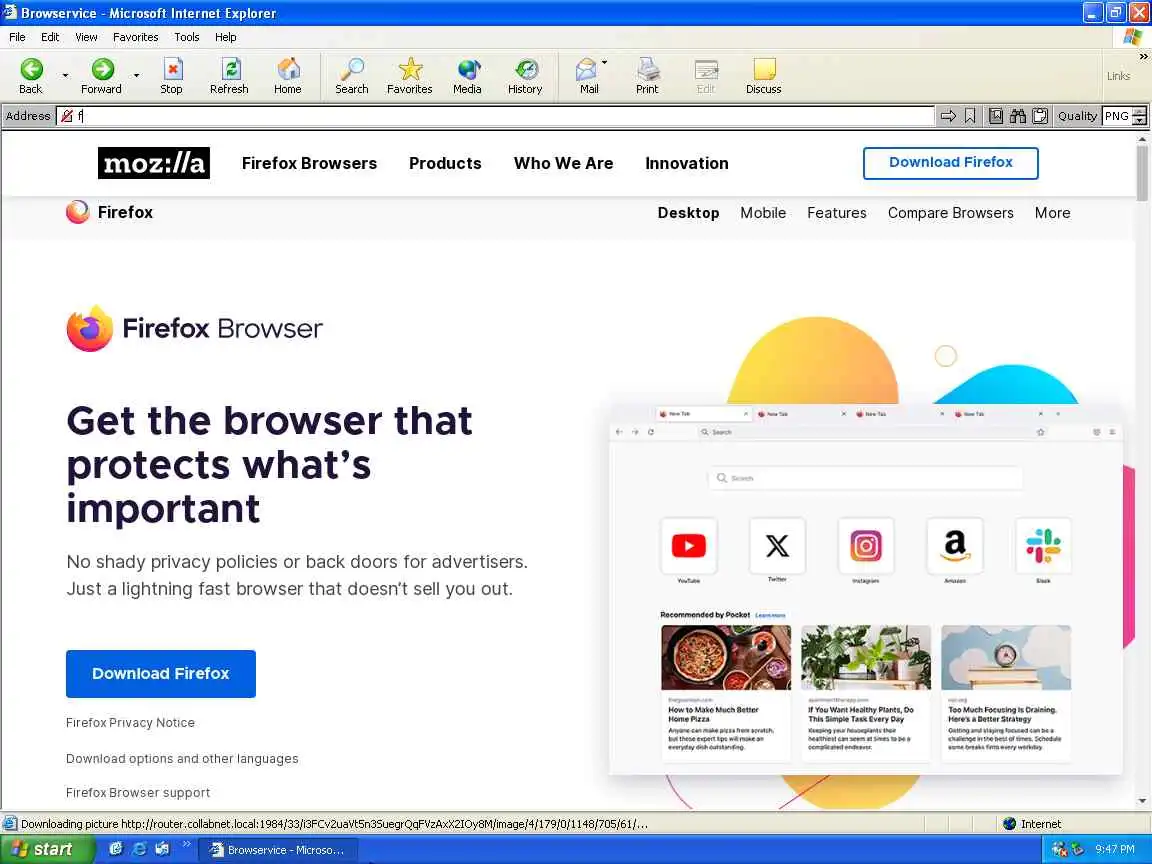Image resolution: width=1152 pixels, height=864 pixels.
Task: Click the Instagram shortcut tile
Action: (x=865, y=546)
